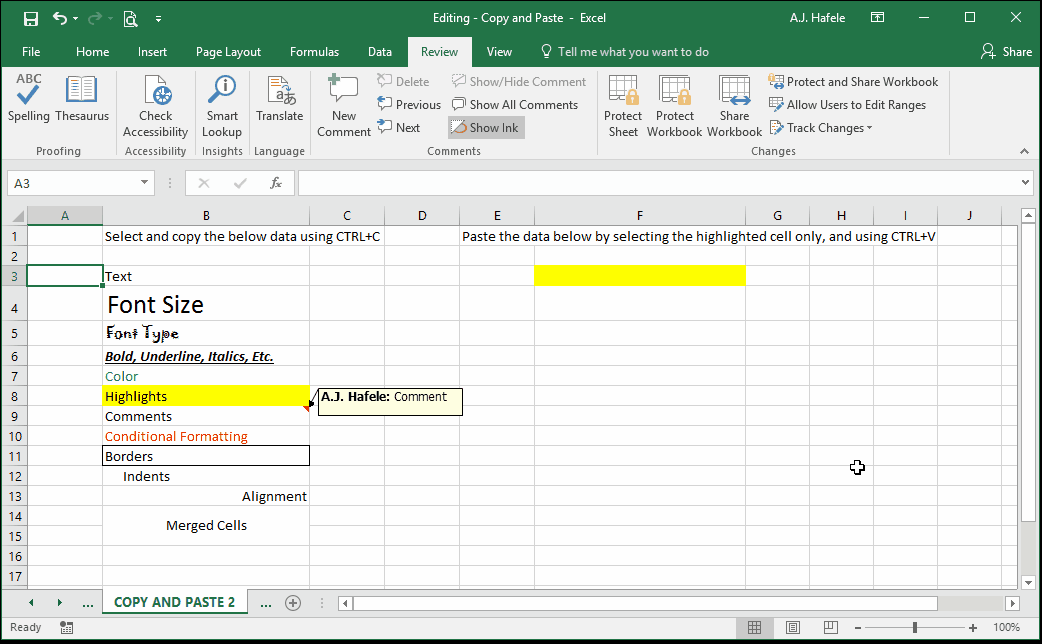Click the formula bar input field
1042x644 pixels.
coord(658,183)
